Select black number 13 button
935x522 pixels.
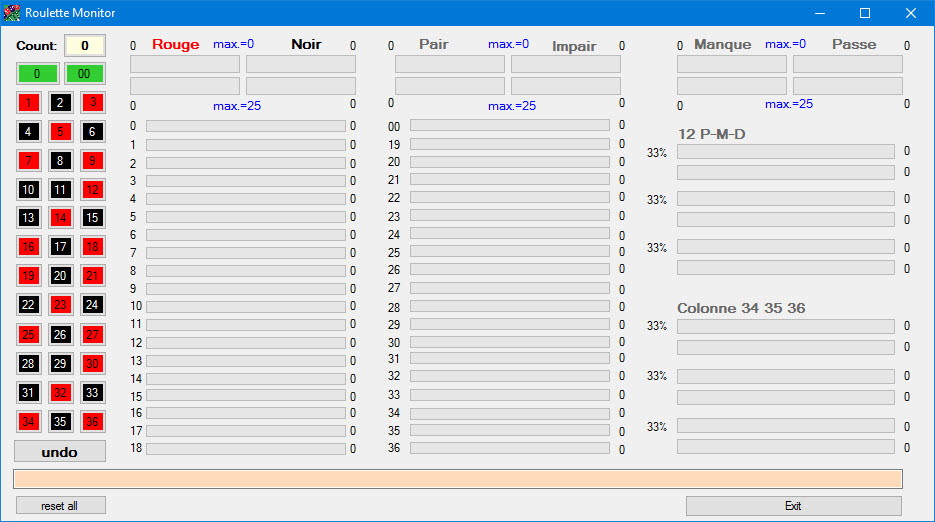click(28, 218)
